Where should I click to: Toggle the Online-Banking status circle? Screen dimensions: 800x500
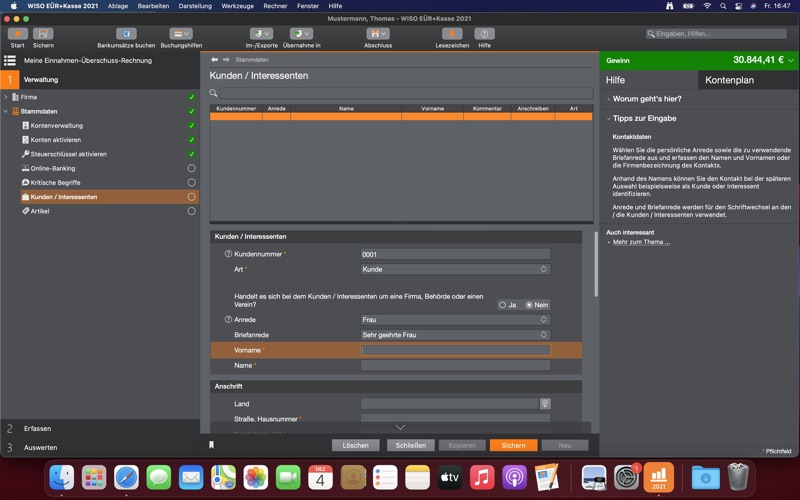coord(191,168)
